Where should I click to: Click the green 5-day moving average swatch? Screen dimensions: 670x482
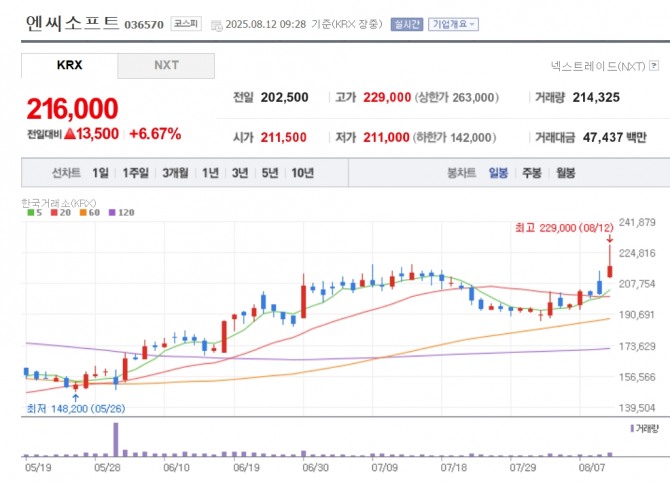point(31,212)
